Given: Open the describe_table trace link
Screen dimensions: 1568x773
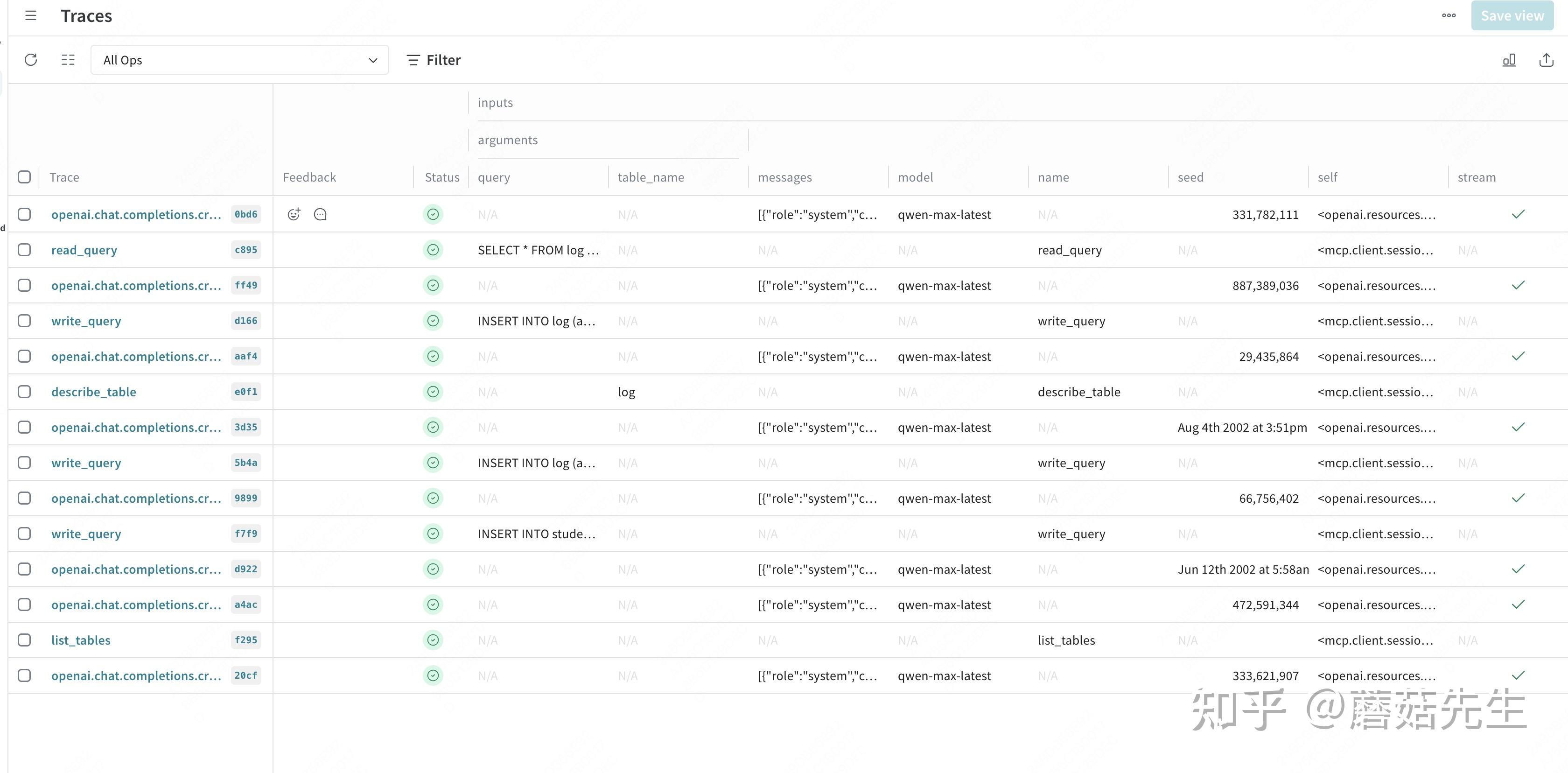Looking at the screenshot, I should point(94,391).
